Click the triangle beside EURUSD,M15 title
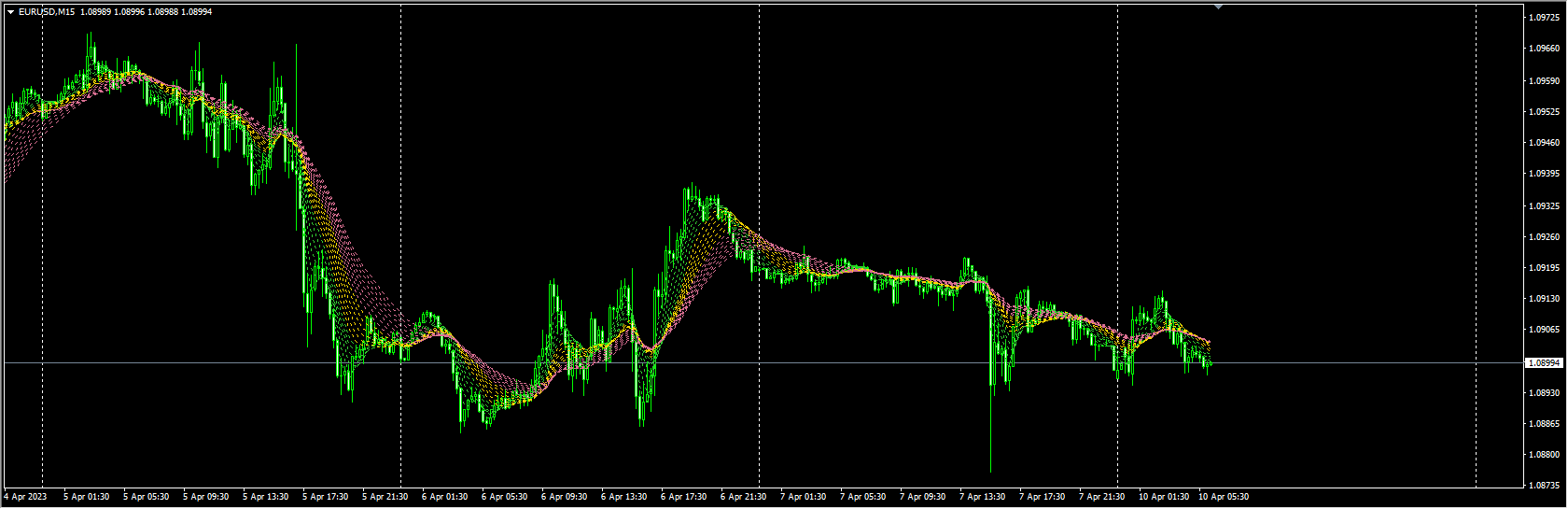Image resolution: width=1568 pixels, height=509 pixels. click(10, 12)
